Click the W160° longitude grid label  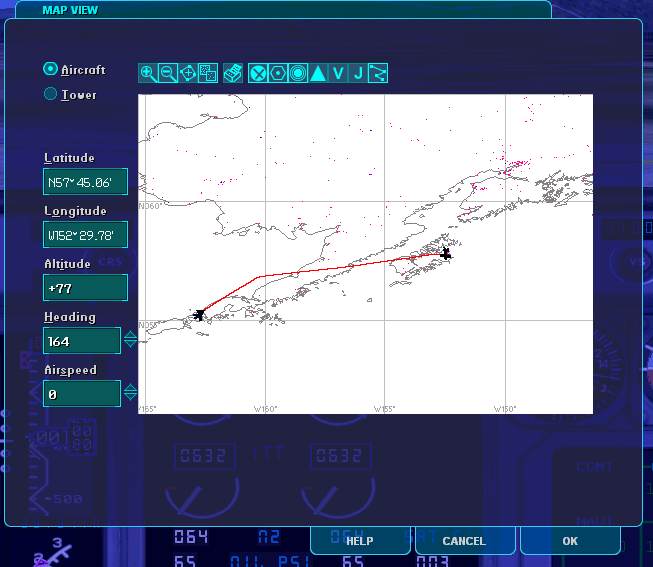(265, 409)
